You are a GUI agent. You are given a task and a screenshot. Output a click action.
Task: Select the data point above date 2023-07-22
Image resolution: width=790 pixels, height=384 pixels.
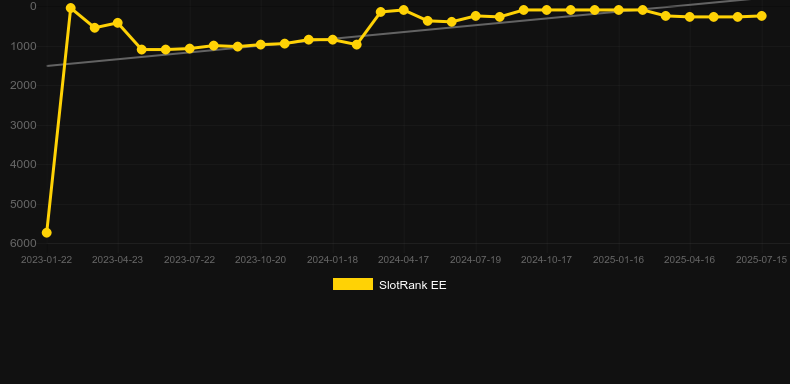tap(189, 49)
